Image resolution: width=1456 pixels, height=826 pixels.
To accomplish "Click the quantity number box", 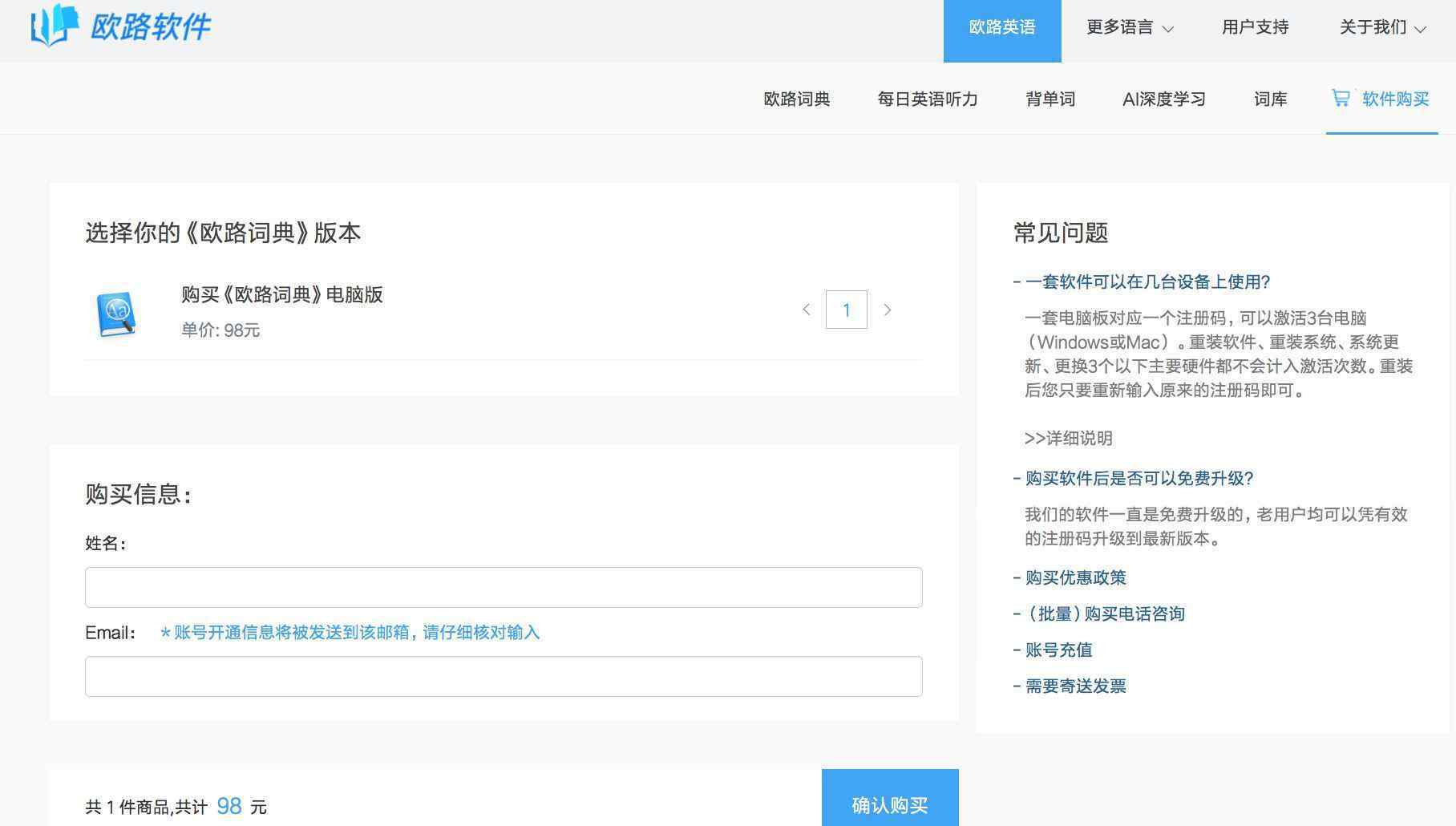I will point(846,310).
